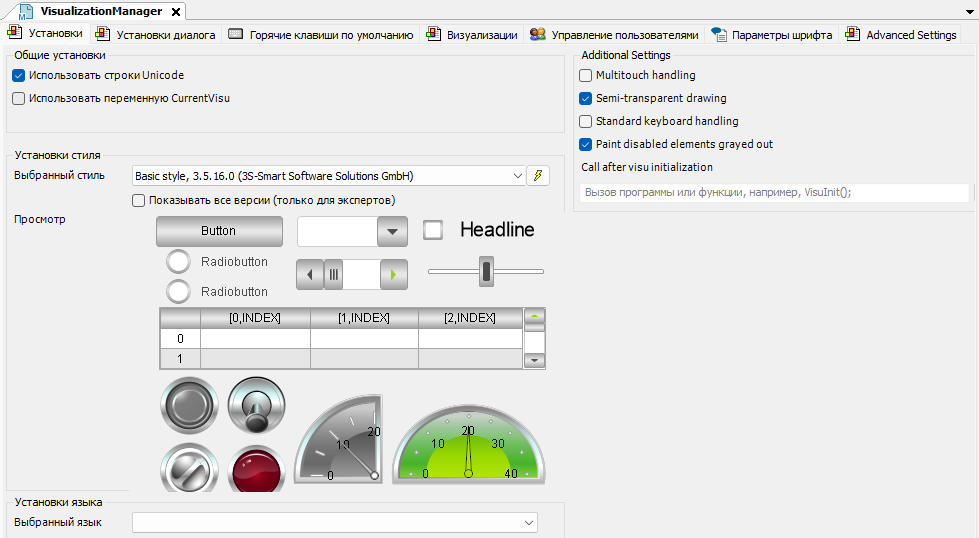This screenshot has width=979, height=538.
Task: Click the preview scrollbar left arrow
Action: pos(309,274)
